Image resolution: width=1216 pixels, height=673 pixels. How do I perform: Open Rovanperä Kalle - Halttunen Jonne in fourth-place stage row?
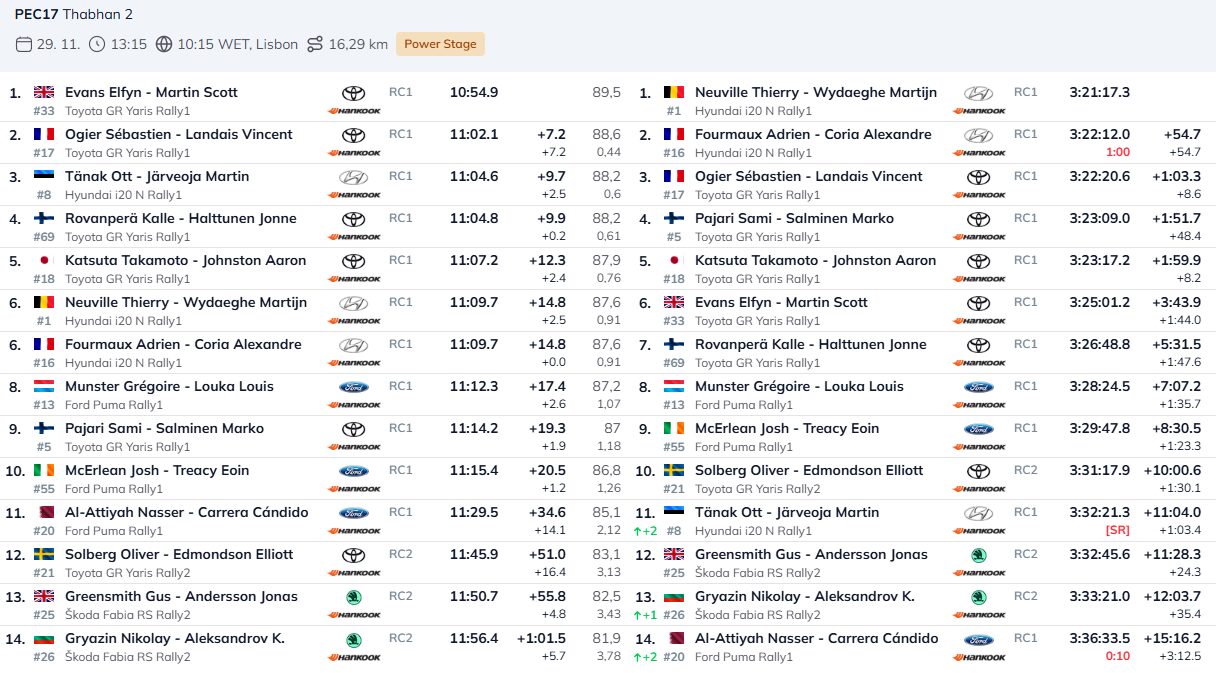pos(180,218)
